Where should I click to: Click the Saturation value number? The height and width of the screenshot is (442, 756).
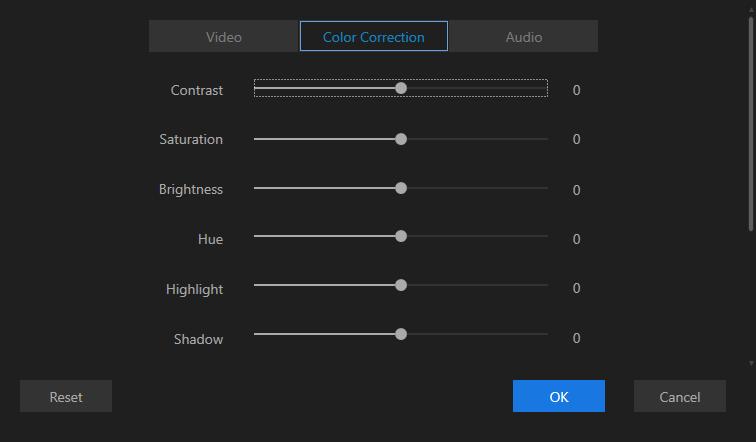(x=576, y=139)
